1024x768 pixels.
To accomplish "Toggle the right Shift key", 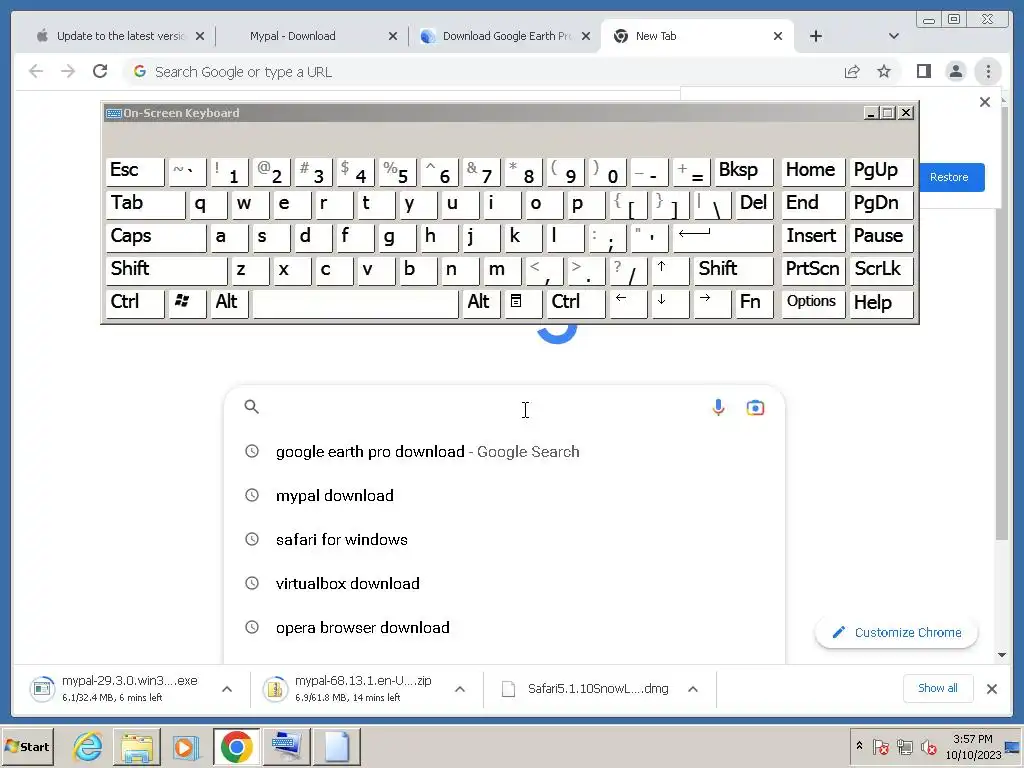I will pyautogui.click(x=734, y=270).
